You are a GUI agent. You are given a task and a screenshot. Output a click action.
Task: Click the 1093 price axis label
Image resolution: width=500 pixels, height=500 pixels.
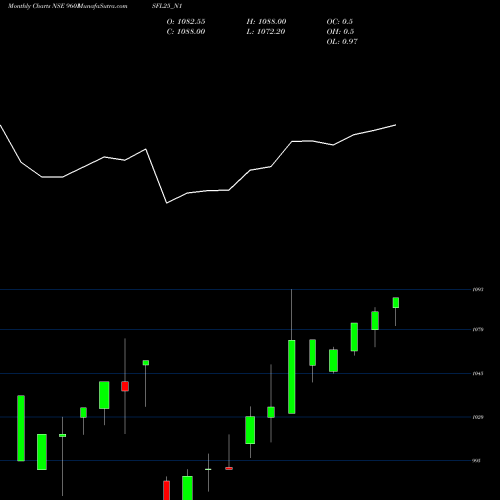[x=478, y=290]
